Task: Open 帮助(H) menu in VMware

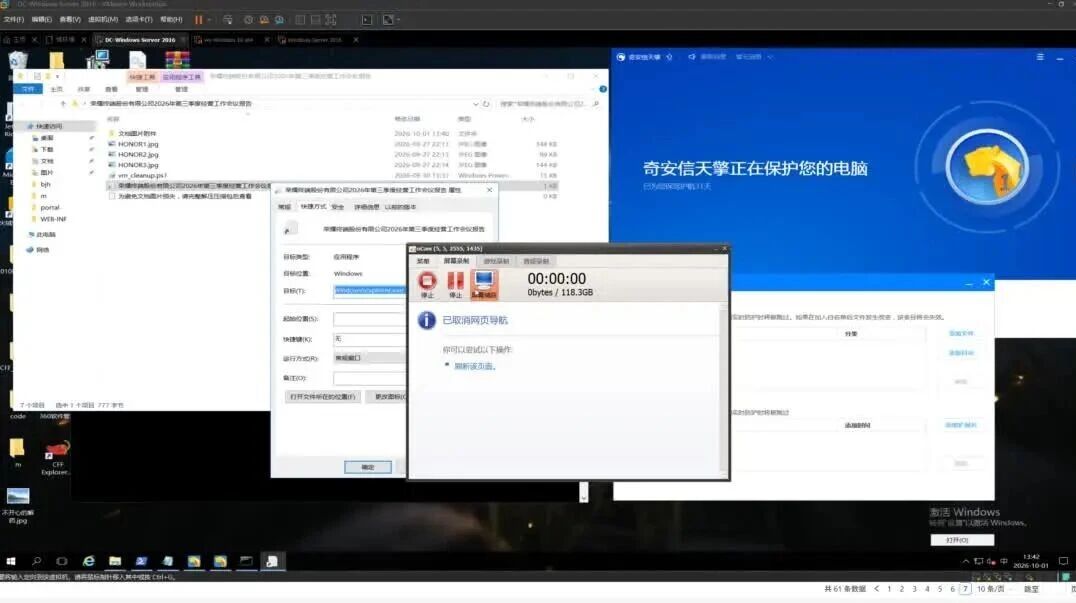Action: point(171,20)
